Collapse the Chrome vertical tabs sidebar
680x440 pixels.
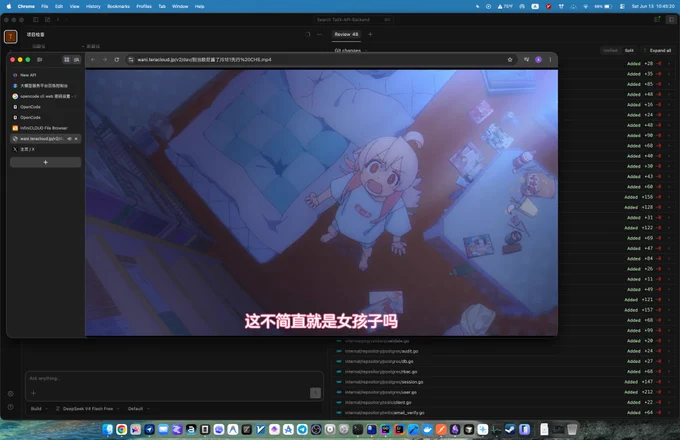39,59
